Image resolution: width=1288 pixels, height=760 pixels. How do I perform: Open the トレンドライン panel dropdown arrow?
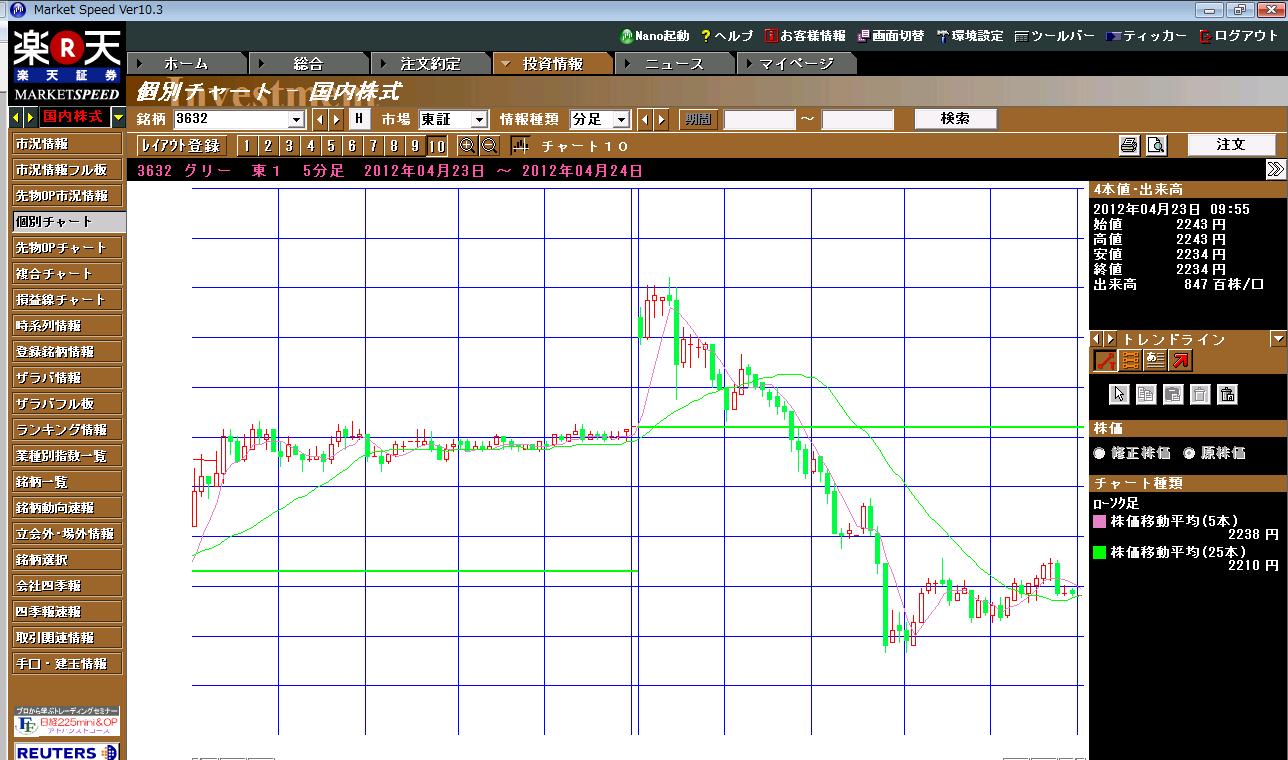(x=1278, y=339)
